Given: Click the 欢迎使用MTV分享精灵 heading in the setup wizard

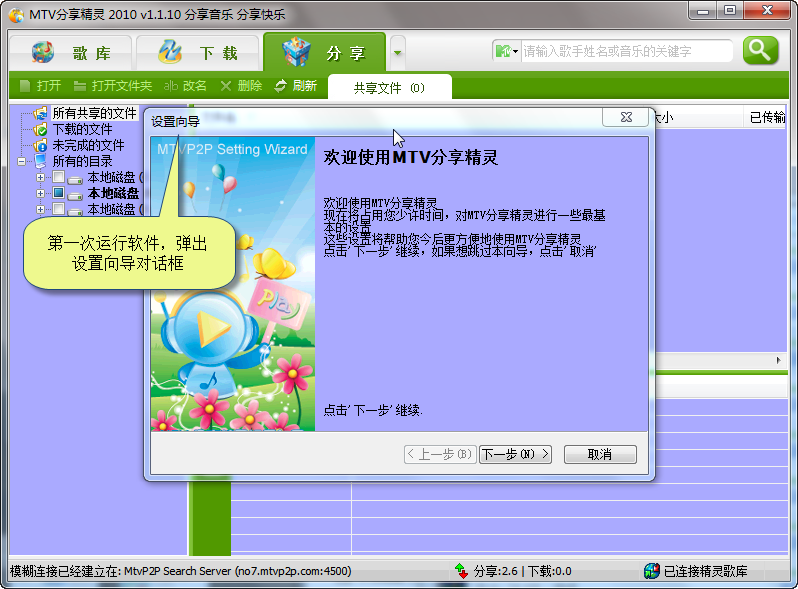Looking at the screenshot, I should [x=411, y=157].
